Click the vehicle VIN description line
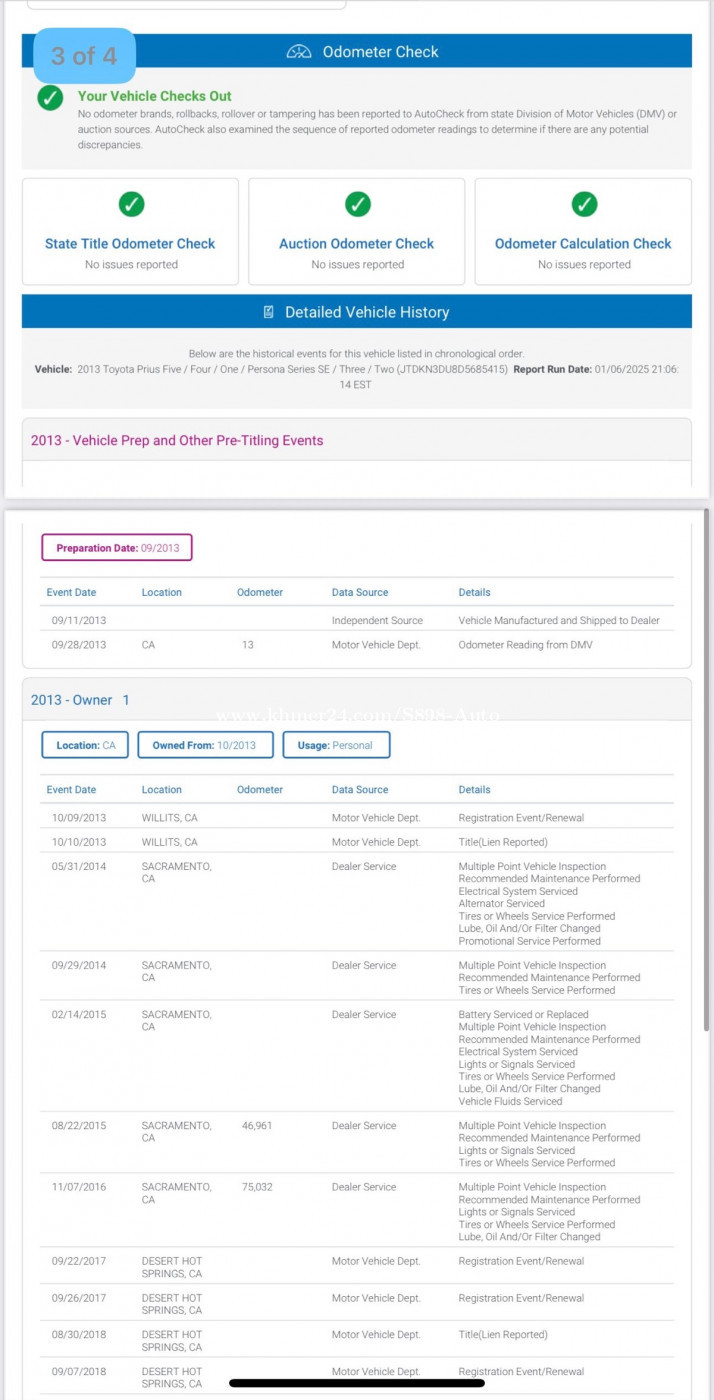 (x=271, y=369)
